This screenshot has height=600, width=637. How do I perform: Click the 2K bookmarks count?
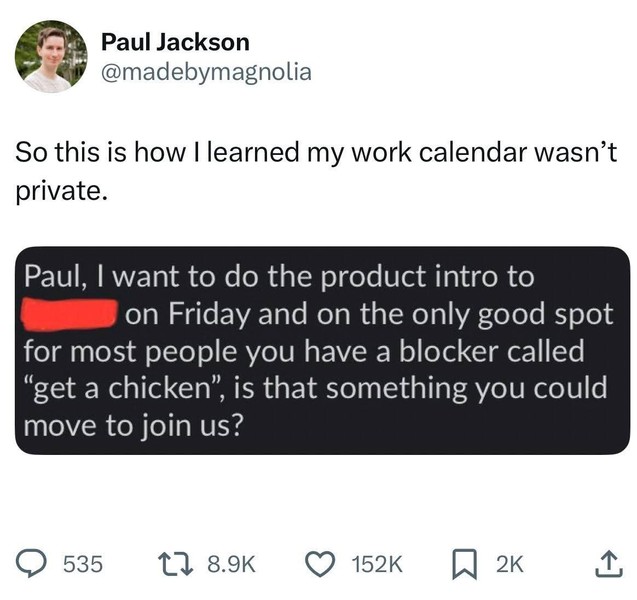pos(509,563)
